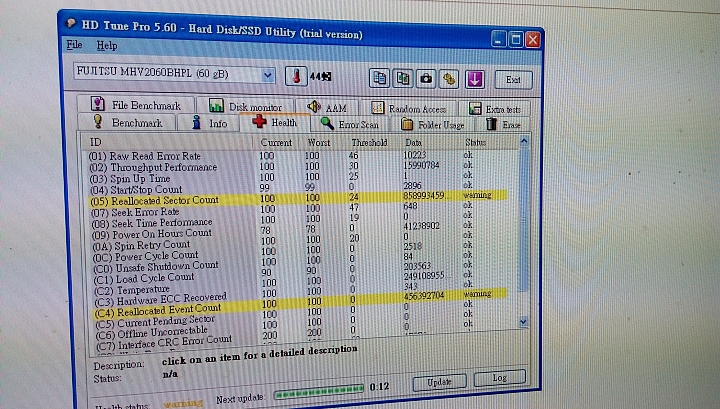This screenshot has width=720, height=409.
Task: Click the Log button
Action: 499,378
